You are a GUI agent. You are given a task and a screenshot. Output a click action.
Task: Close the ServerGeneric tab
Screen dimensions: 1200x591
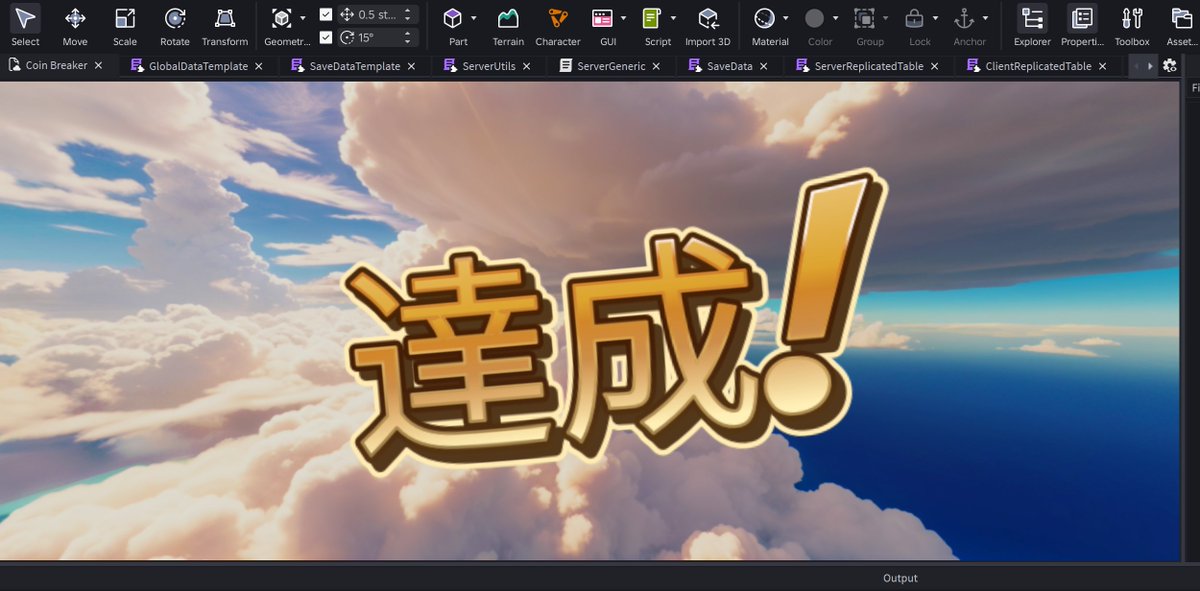click(x=656, y=66)
